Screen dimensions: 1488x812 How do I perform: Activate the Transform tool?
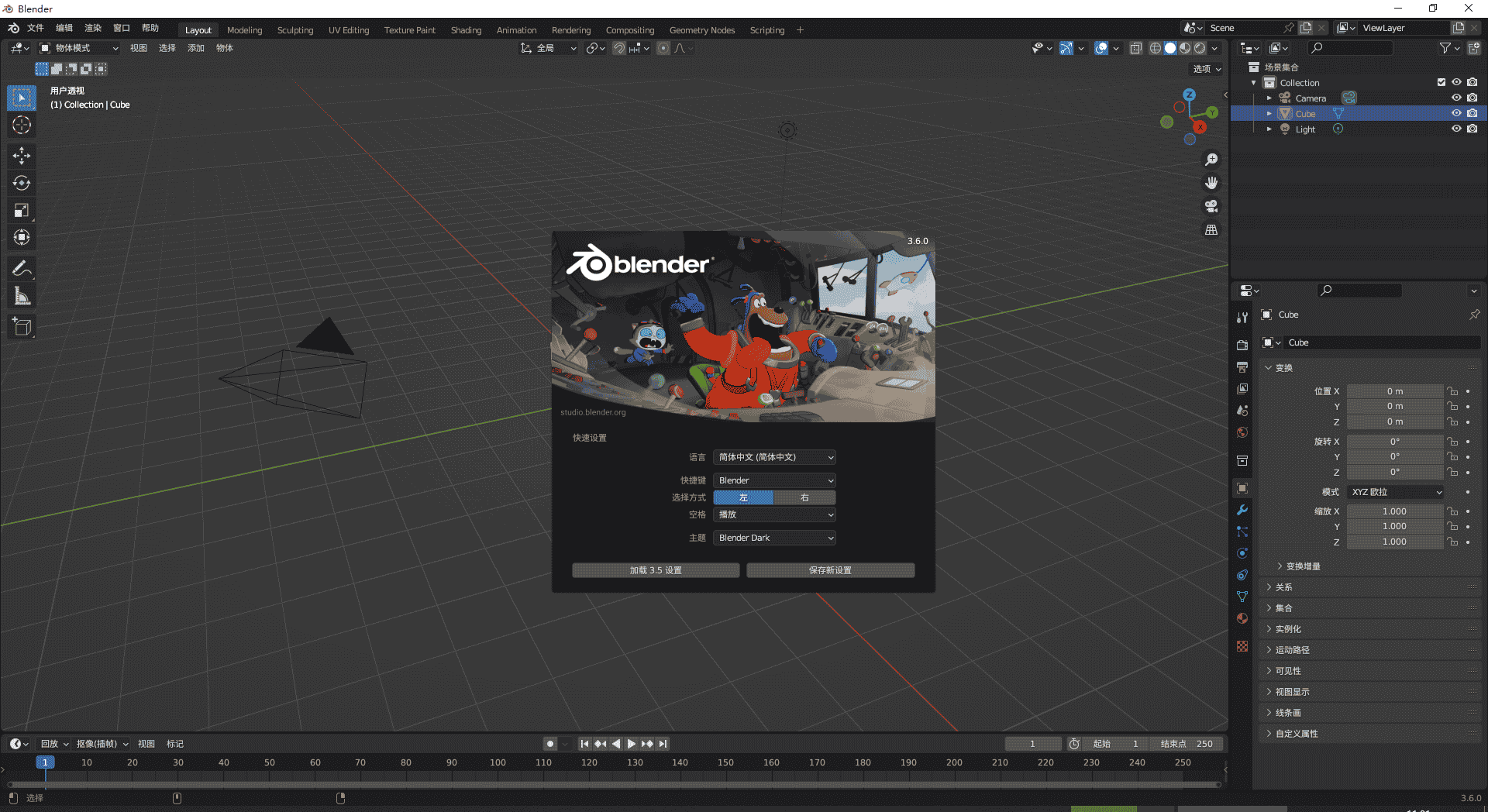point(22,237)
